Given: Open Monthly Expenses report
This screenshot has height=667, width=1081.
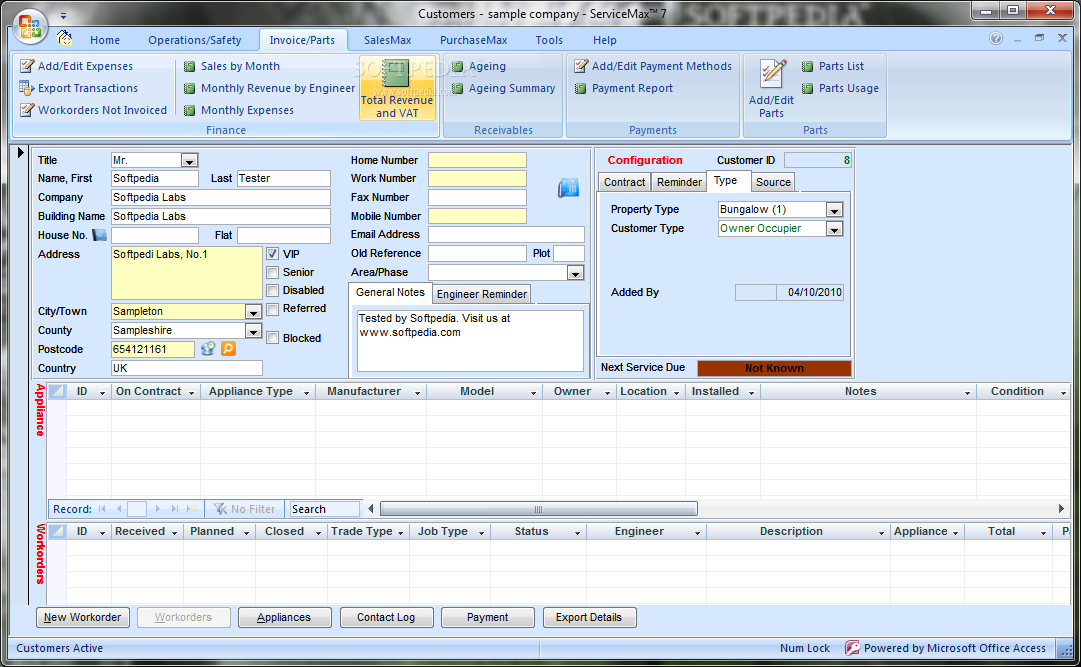Looking at the screenshot, I should click(x=239, y=110).
